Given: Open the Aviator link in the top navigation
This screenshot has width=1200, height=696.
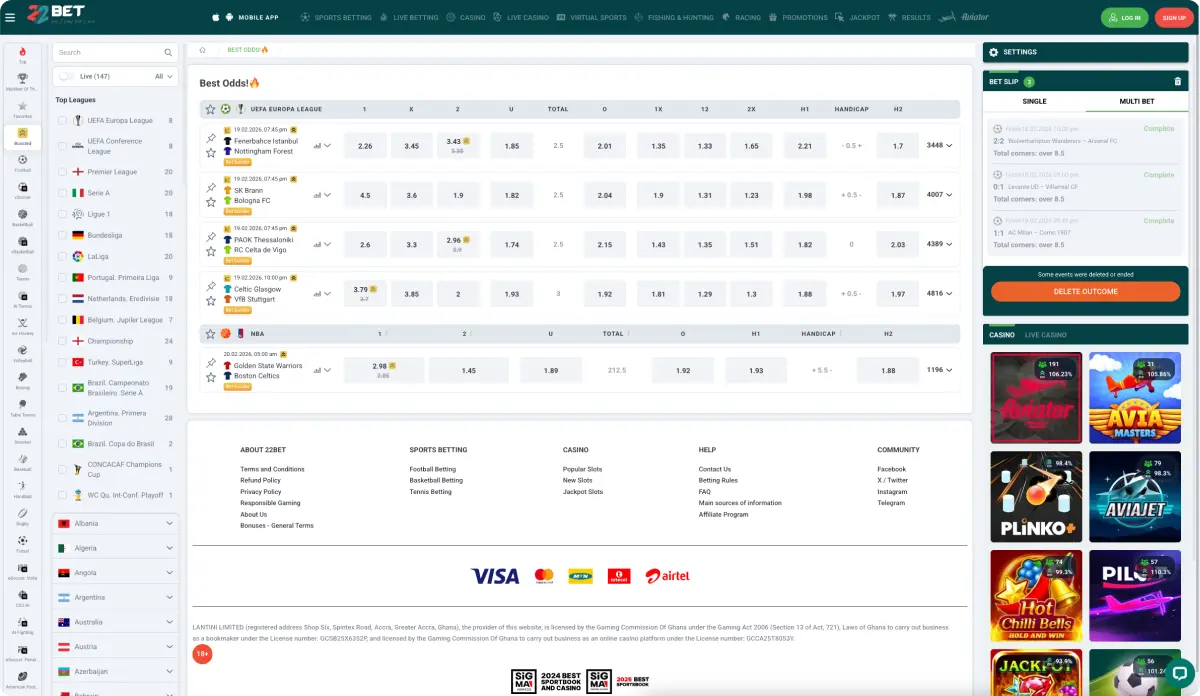Looking at the screenshot, I should point(965,17).
